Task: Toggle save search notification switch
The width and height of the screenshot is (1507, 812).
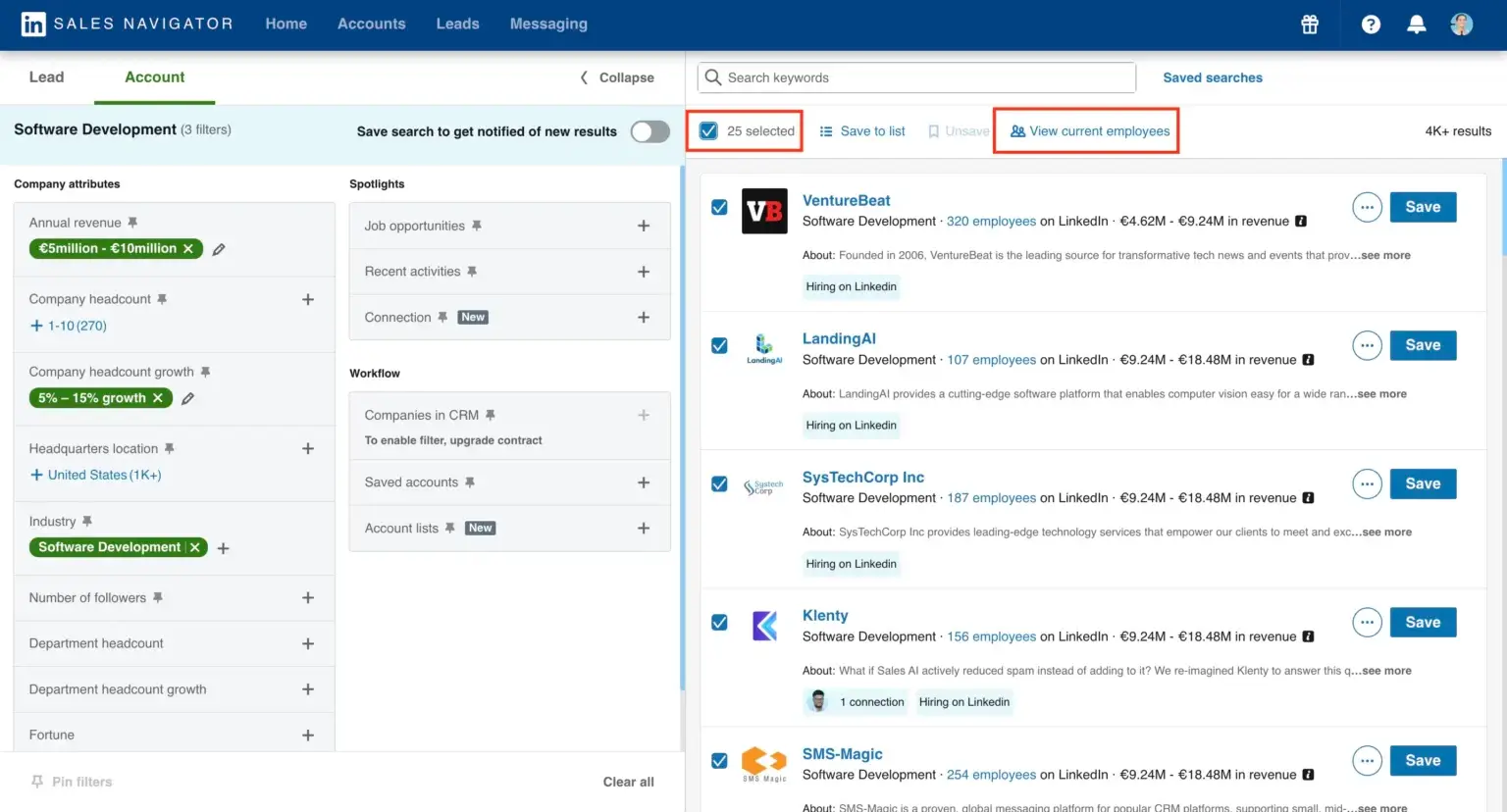Action: coord(650,131)
